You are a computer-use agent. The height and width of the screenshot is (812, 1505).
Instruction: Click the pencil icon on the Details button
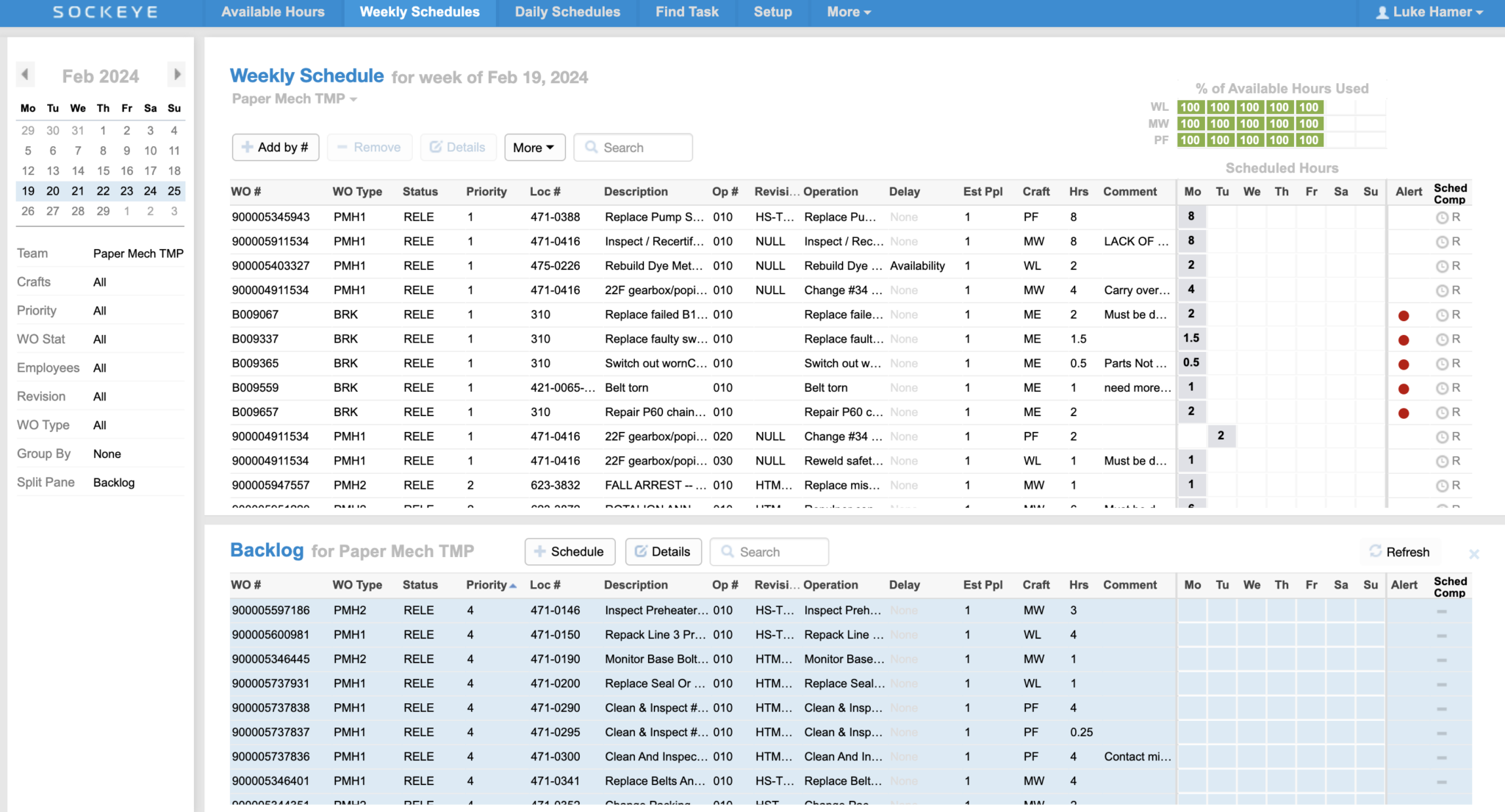(435, 147)
